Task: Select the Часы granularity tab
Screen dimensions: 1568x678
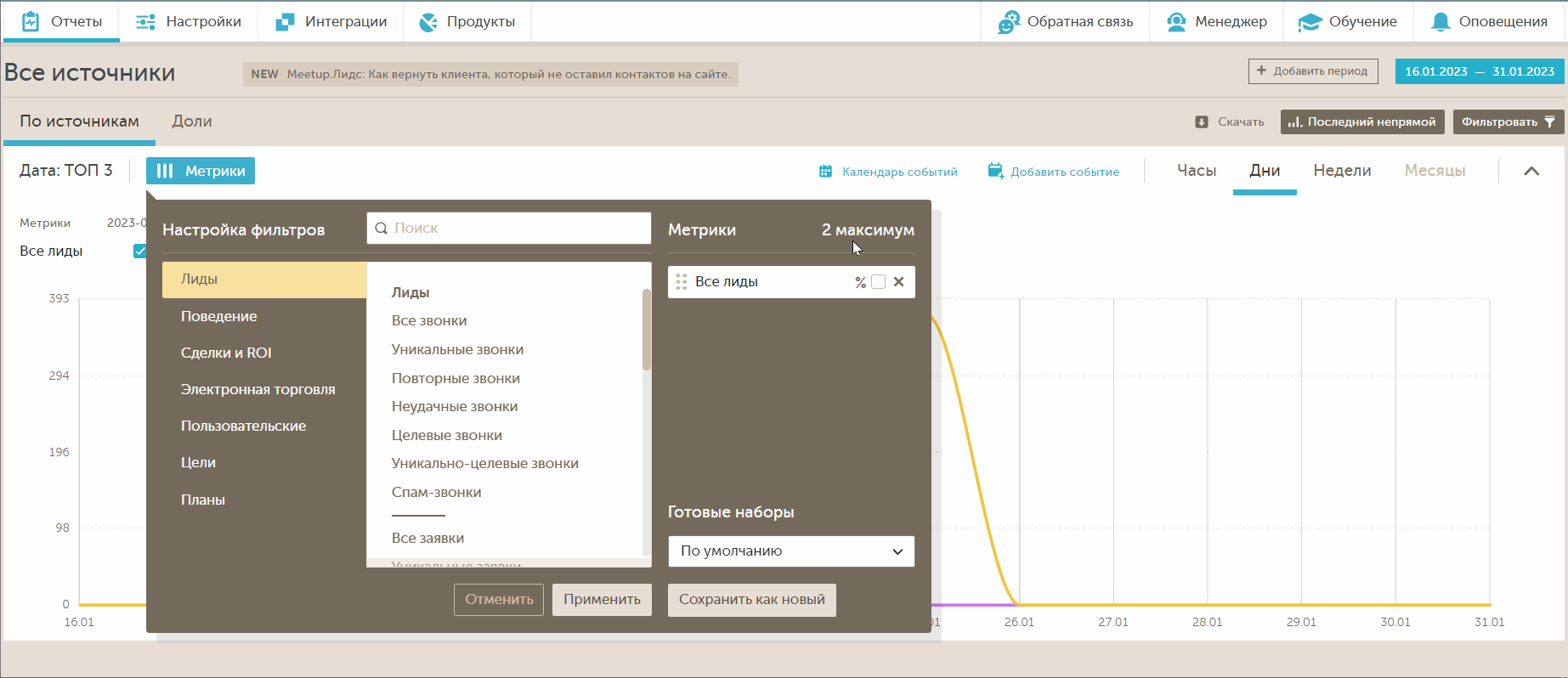Action: pyautogui.click(x=1197, y=171)
